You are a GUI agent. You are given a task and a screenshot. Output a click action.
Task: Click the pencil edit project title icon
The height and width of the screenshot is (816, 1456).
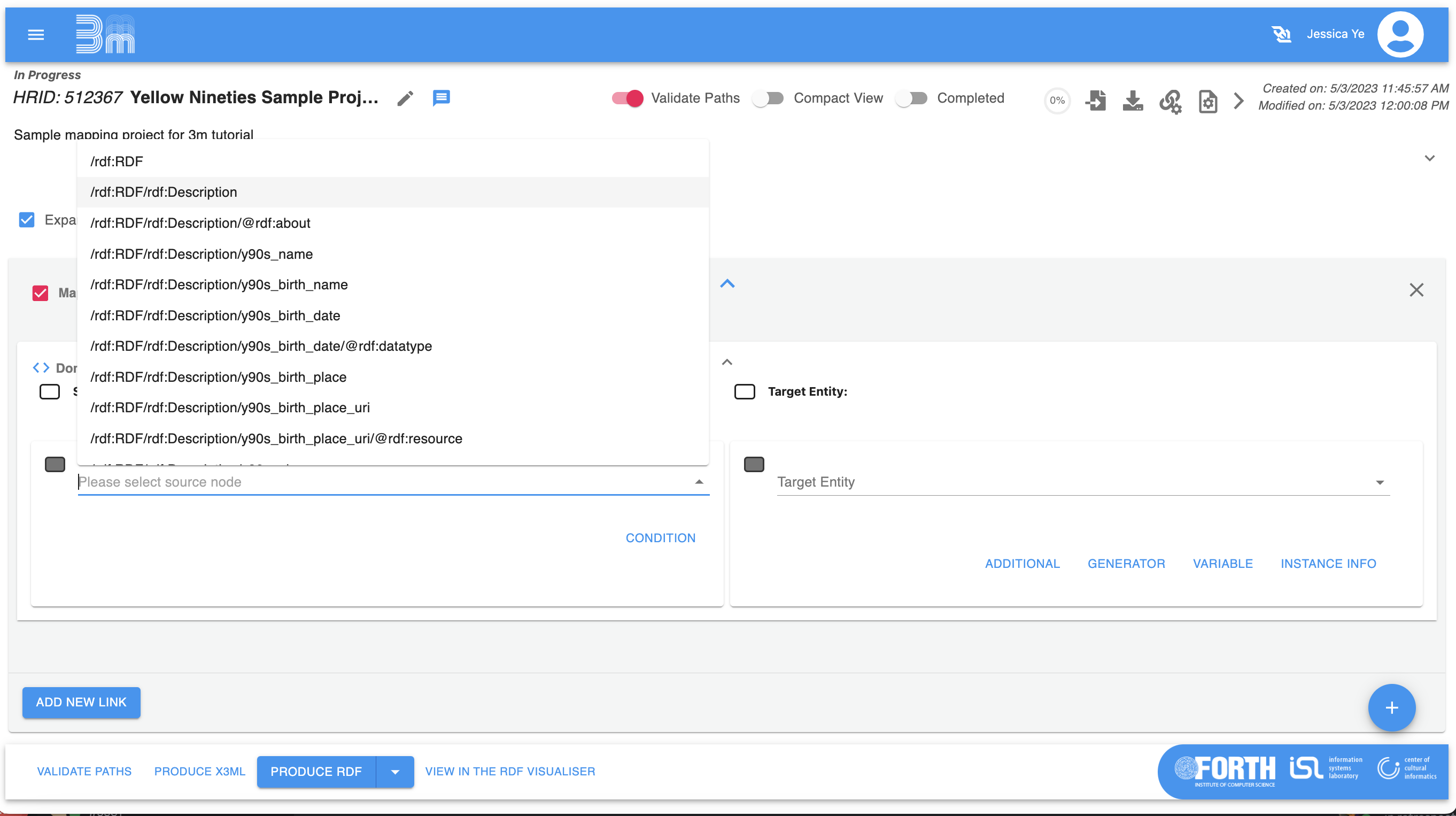coord(405,98)
